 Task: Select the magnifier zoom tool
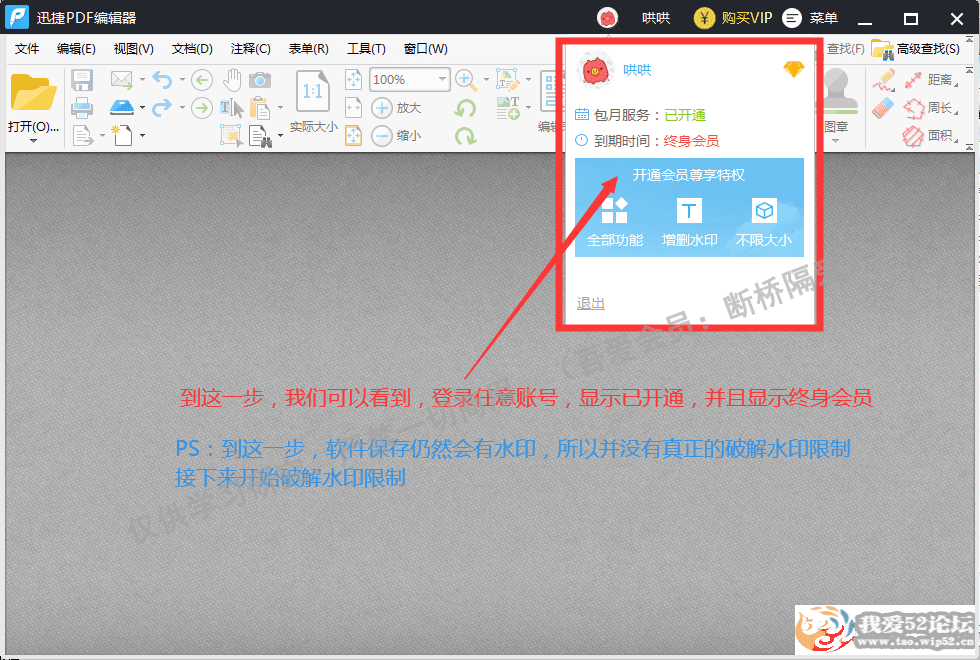[x=466, y=80]
